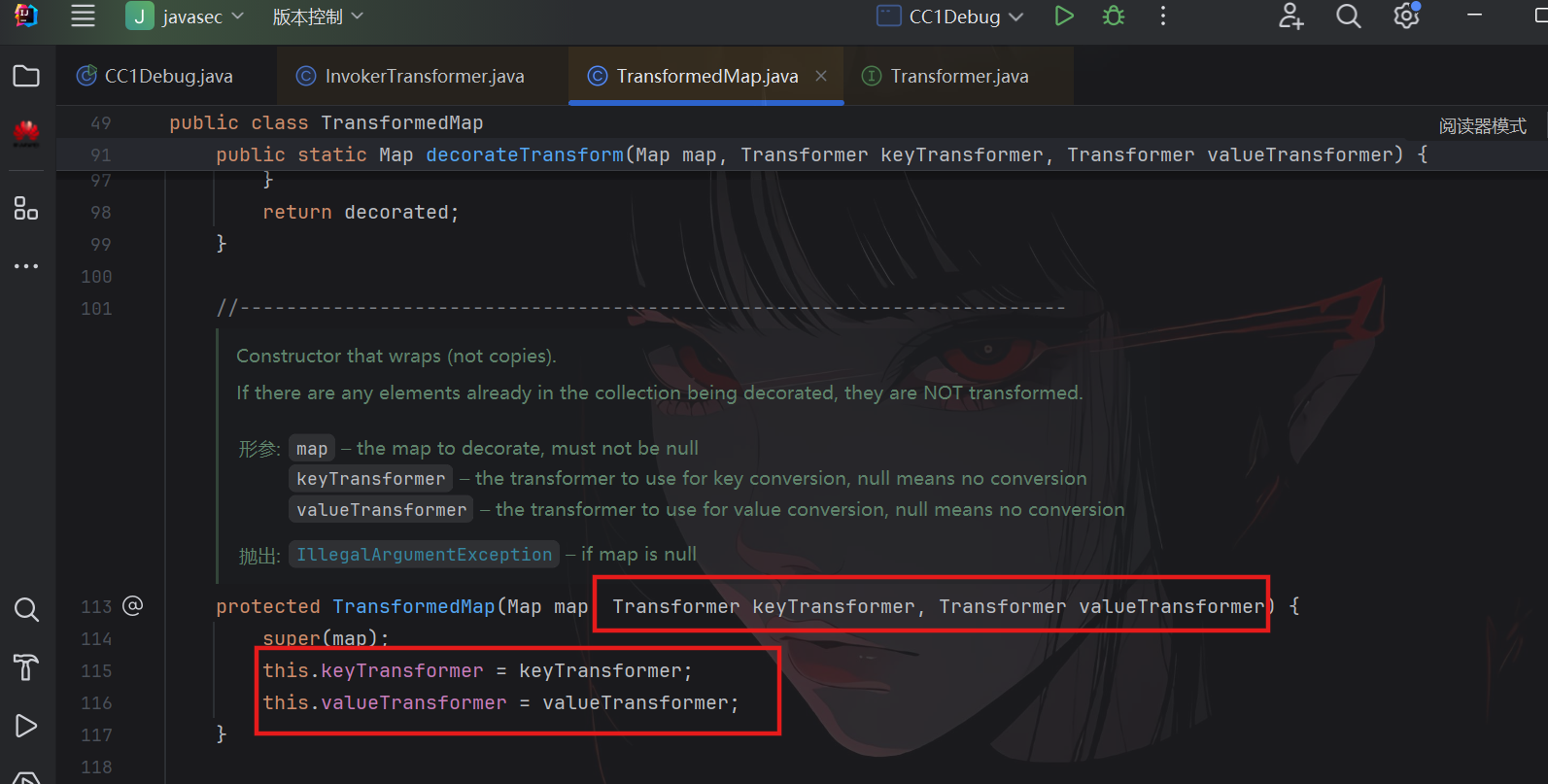Open IDE settings gear icon
1548x784 pixels.
tap(1406, 17)
